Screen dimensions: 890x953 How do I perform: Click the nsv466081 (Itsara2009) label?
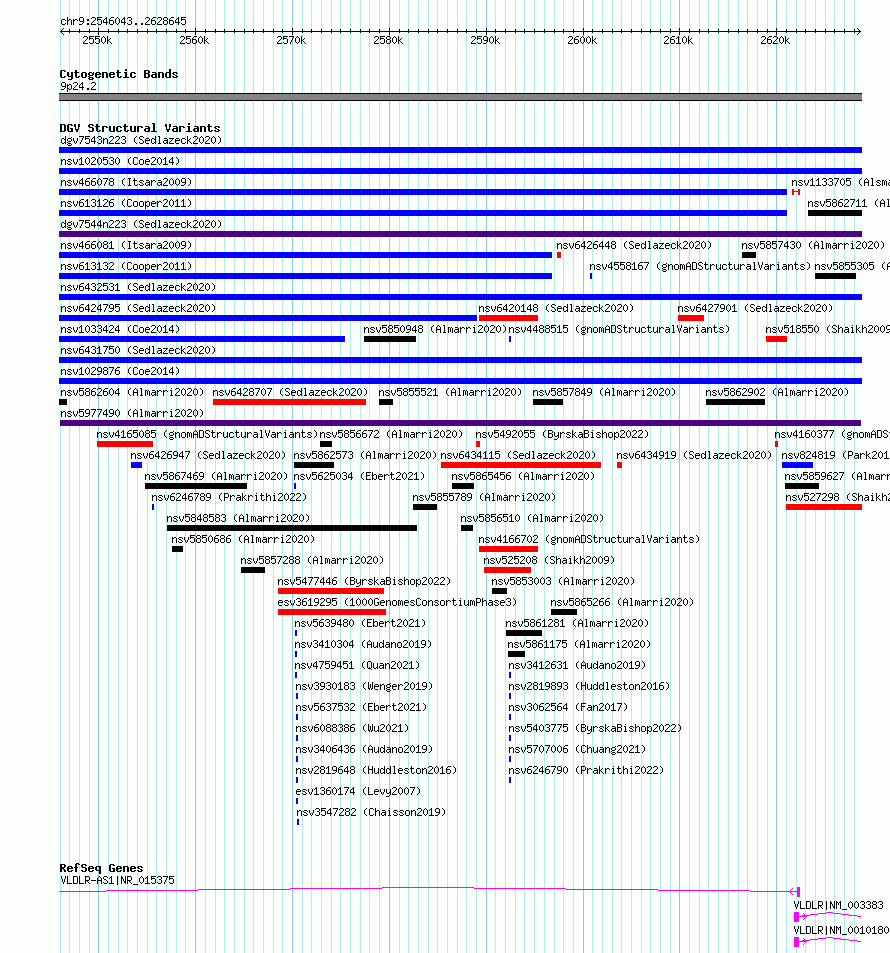(x=126, y=245)
